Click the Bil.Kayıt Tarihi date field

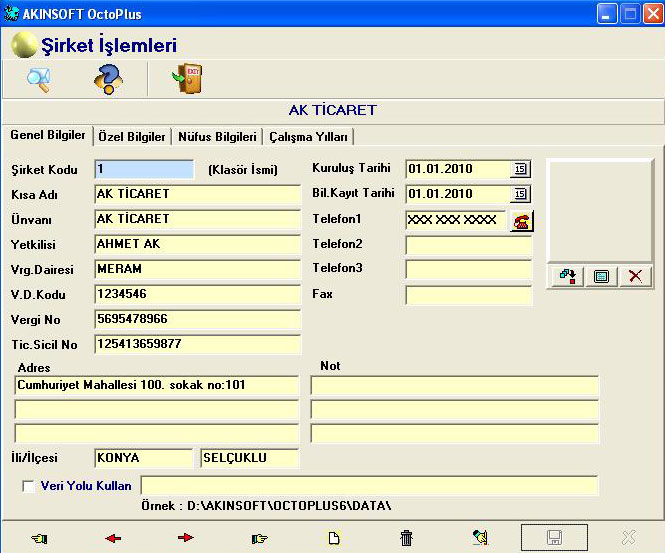458,194
